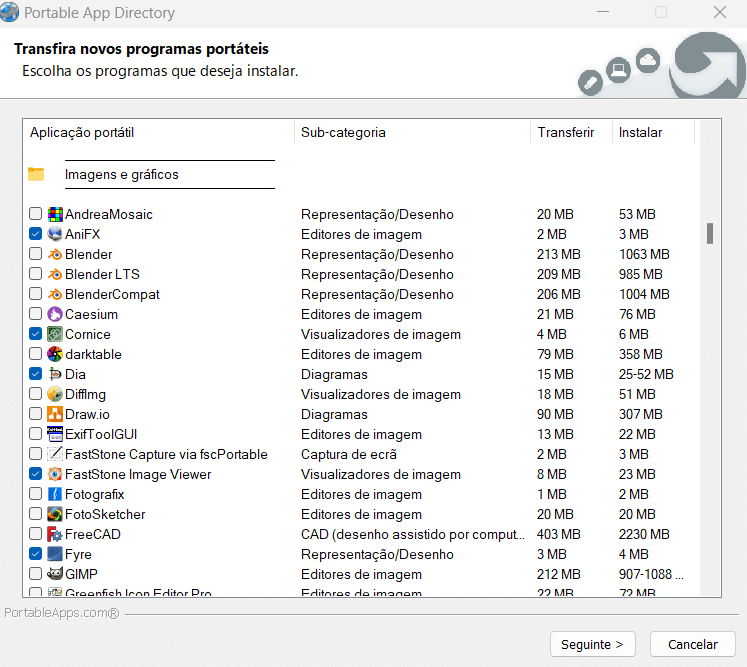The width and height of the screenshot is (747, 667).
Task: Select the Imagens e gráficos category header
Action: pos(121,174)
